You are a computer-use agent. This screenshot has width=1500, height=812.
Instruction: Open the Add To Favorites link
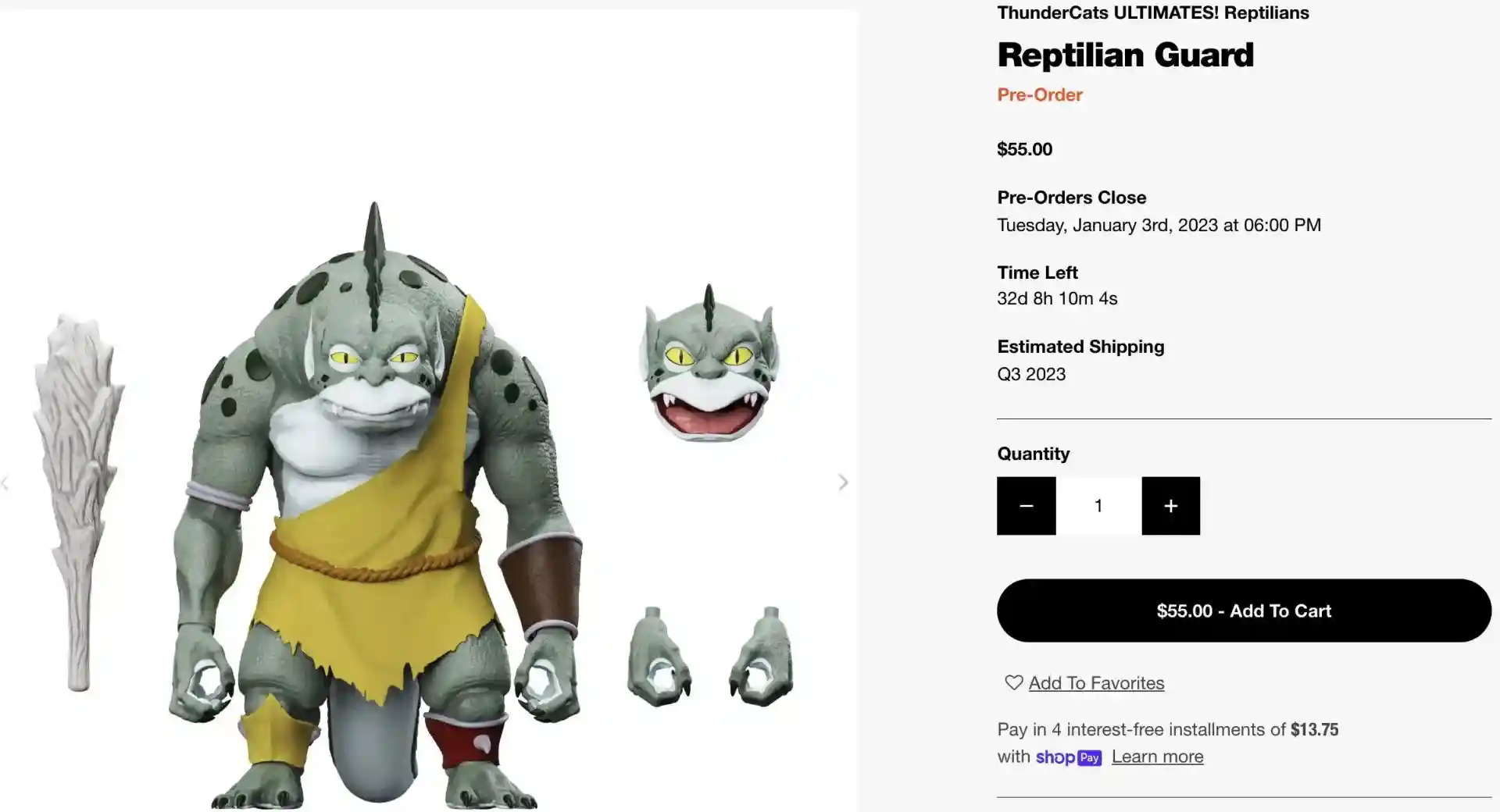coord(1096,683)
